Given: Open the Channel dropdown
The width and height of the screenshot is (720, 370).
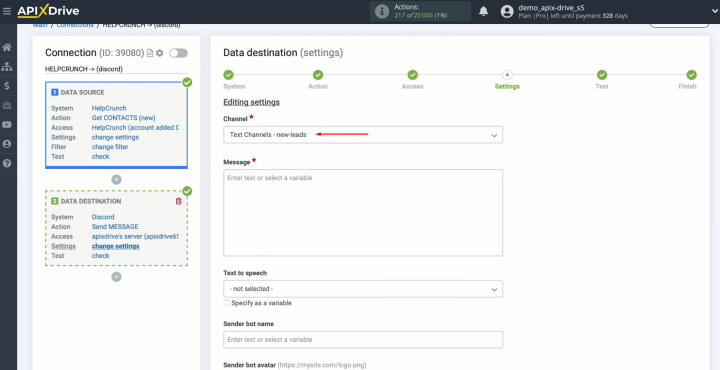Looking at the screenshot, I should [x=363, y=135].
